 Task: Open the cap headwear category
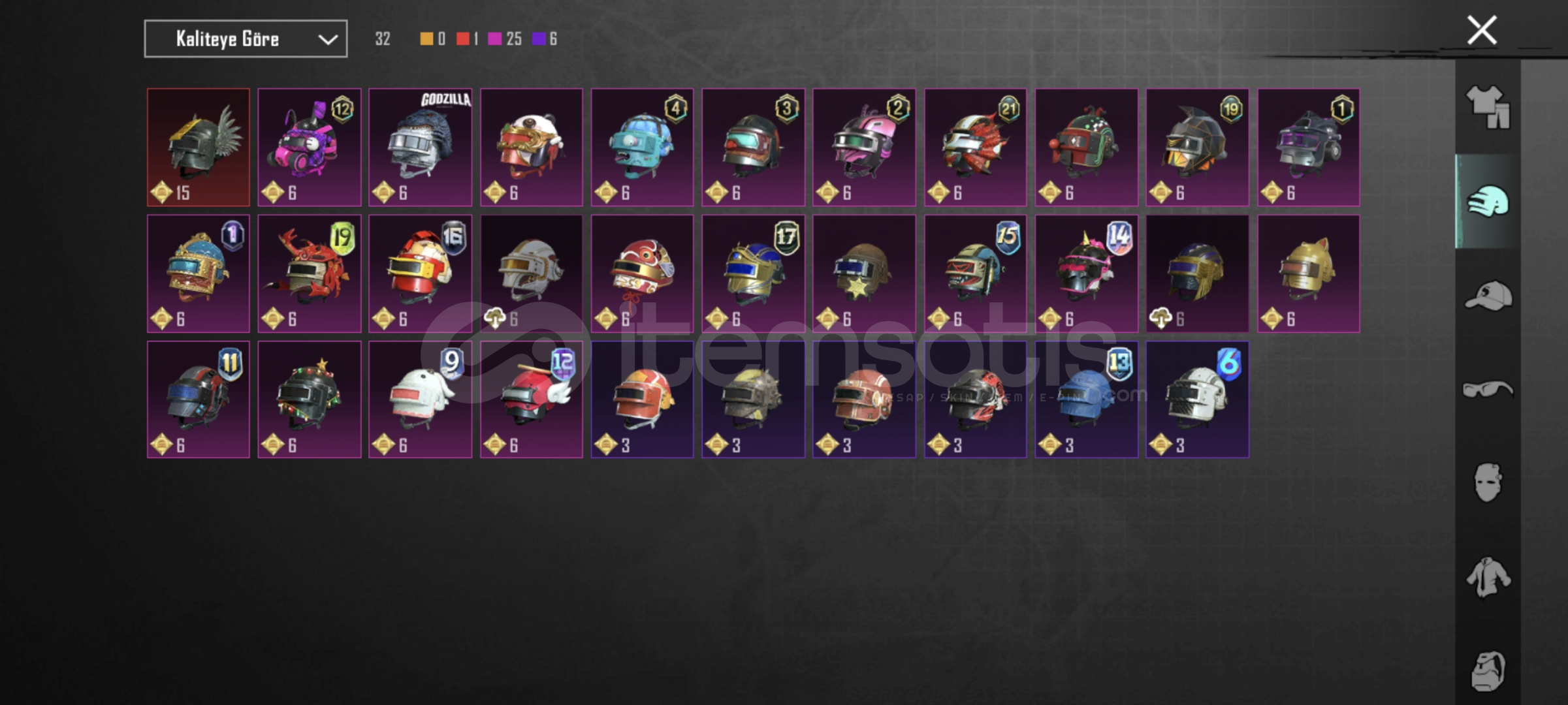(x=1488, y=295)
